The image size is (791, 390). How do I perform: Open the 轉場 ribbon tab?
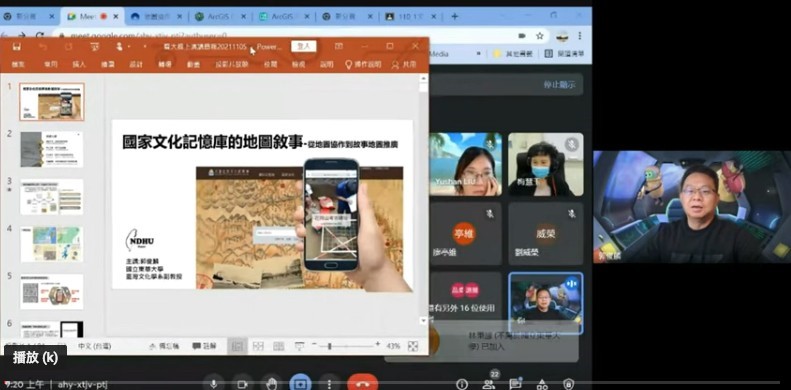[165, 65]
